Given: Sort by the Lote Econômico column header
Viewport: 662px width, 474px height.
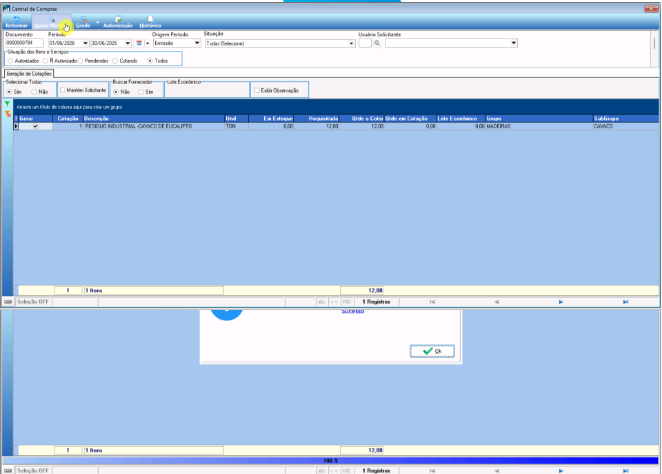Looking at the screenshot, I should point(461,119).
